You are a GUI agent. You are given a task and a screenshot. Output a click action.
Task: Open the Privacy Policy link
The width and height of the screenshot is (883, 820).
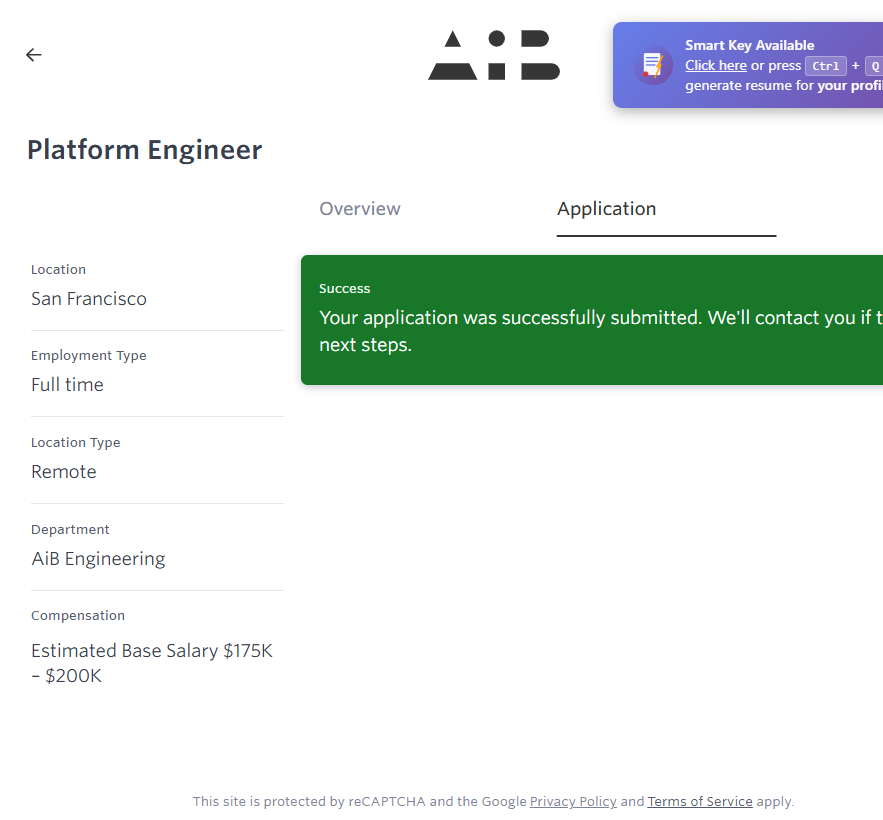(x=573, y=802)
